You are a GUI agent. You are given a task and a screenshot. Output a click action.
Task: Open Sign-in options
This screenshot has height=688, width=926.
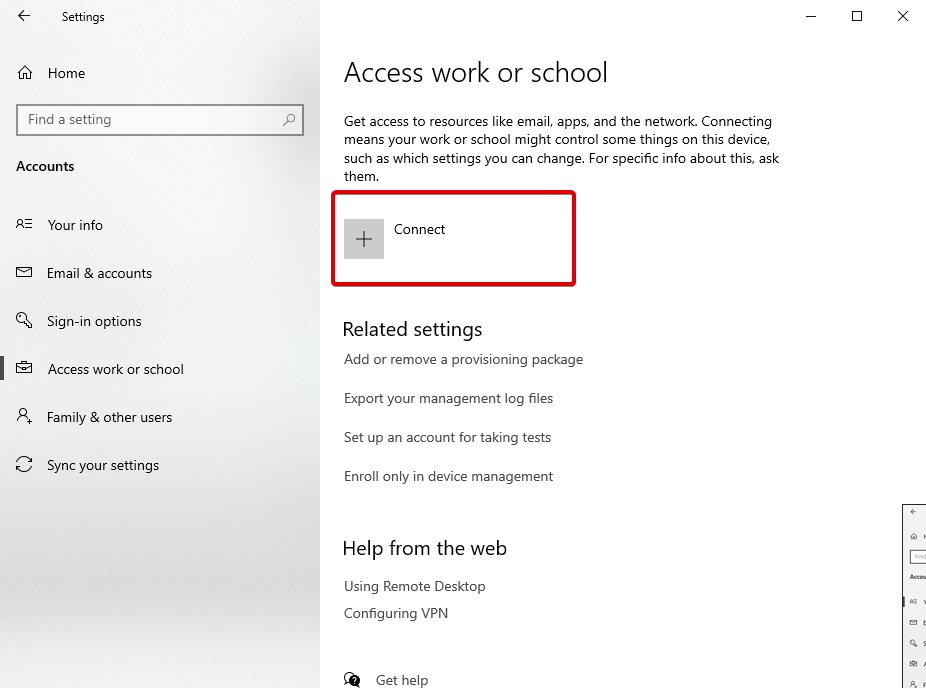click(94, 321)
